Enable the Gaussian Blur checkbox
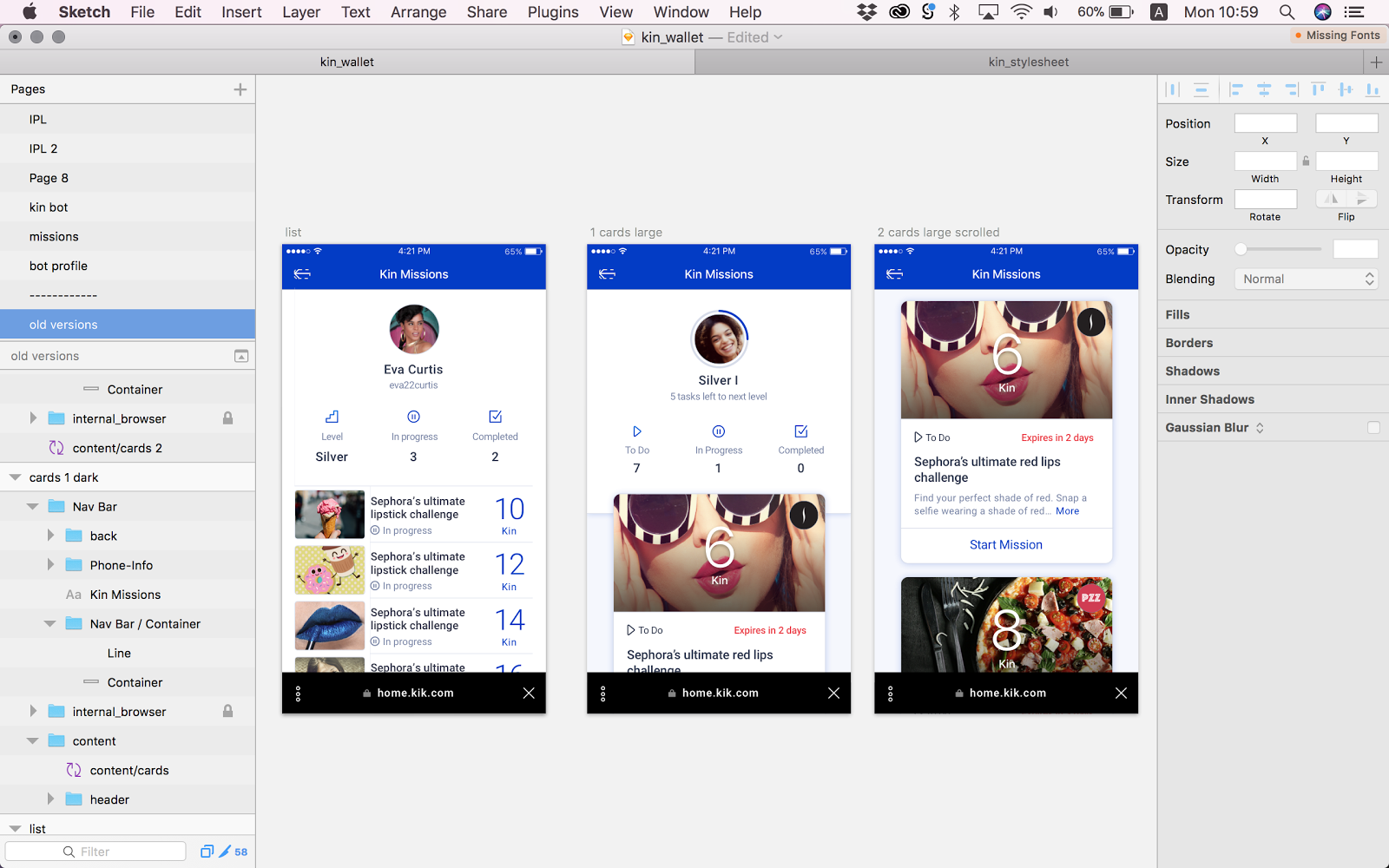This screenshot has width=1389, height=868. (1373, 427)
